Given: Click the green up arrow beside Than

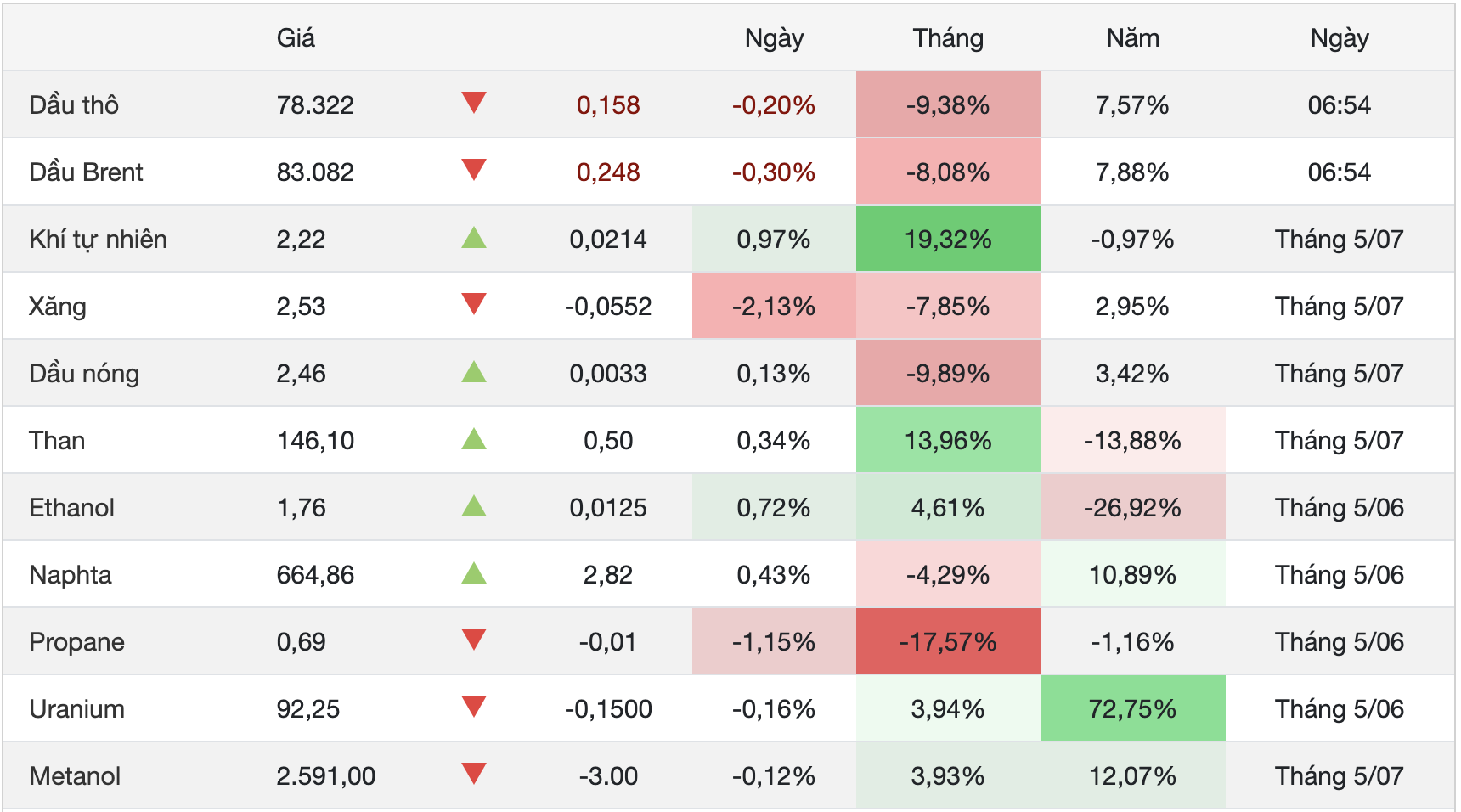Looking at the screenshot, I should (x=474, y=438).
